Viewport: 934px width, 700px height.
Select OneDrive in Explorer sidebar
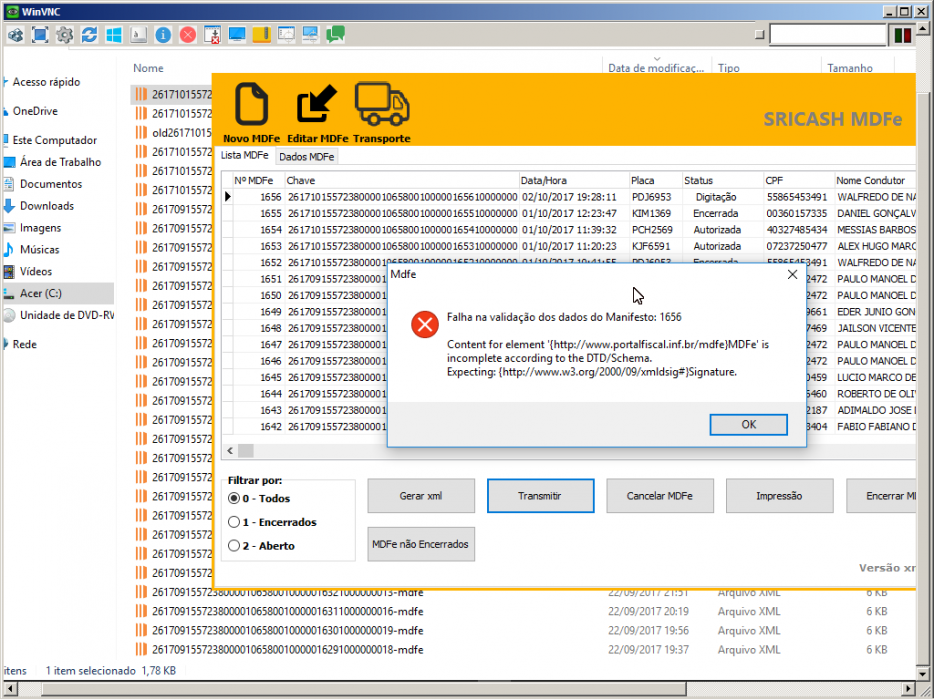click(x=35, y=111)
